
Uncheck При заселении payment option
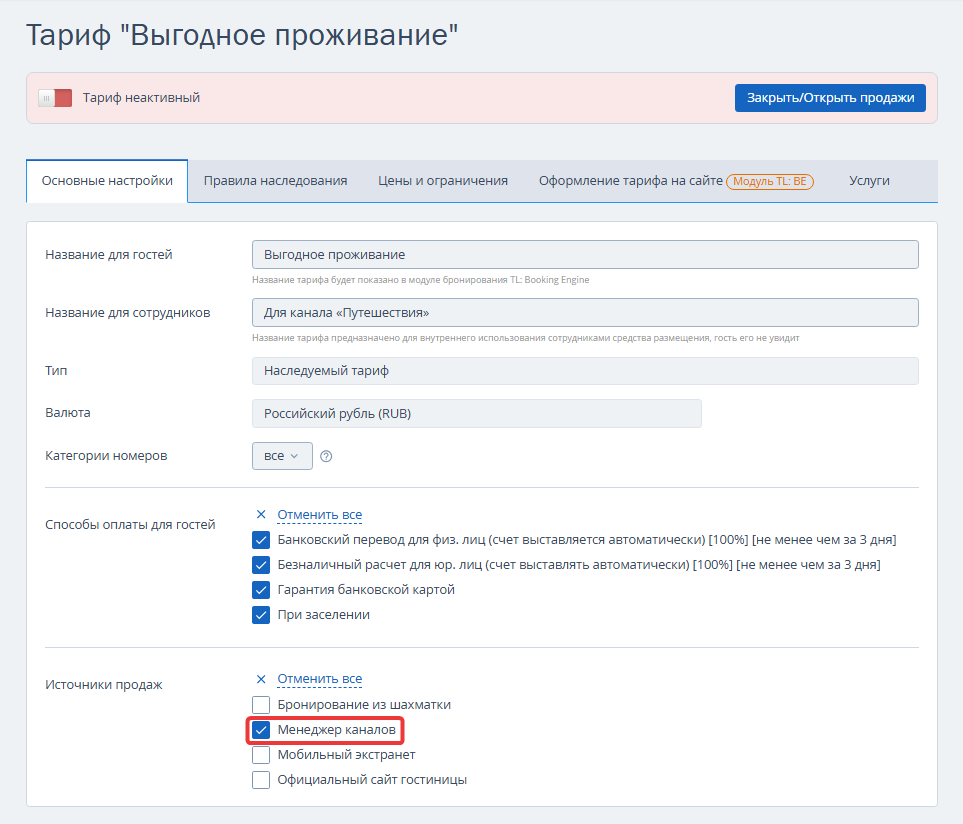point(261,615)
